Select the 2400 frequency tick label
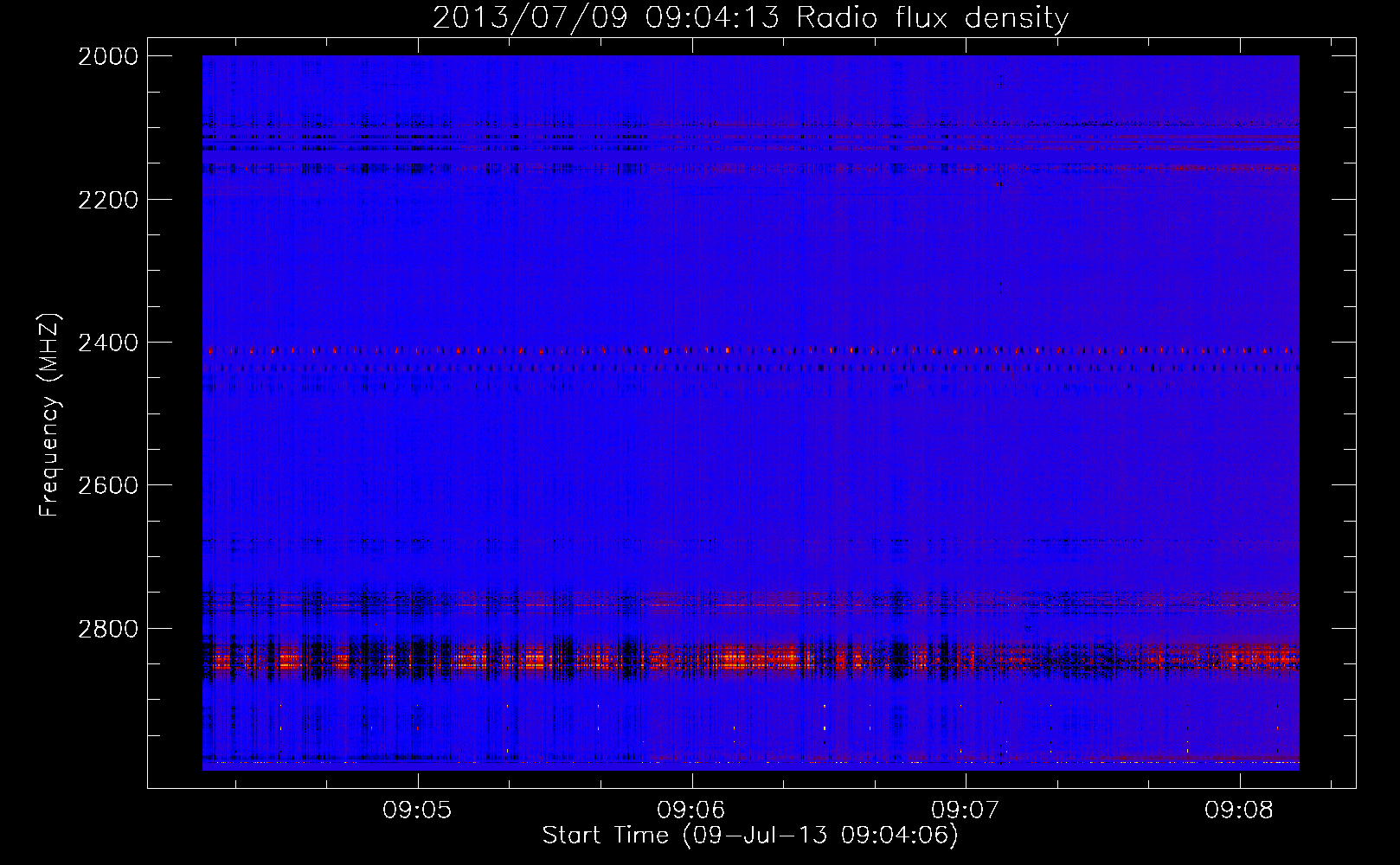The height and width of the screenshot is (865, 1400). [108, 343]
